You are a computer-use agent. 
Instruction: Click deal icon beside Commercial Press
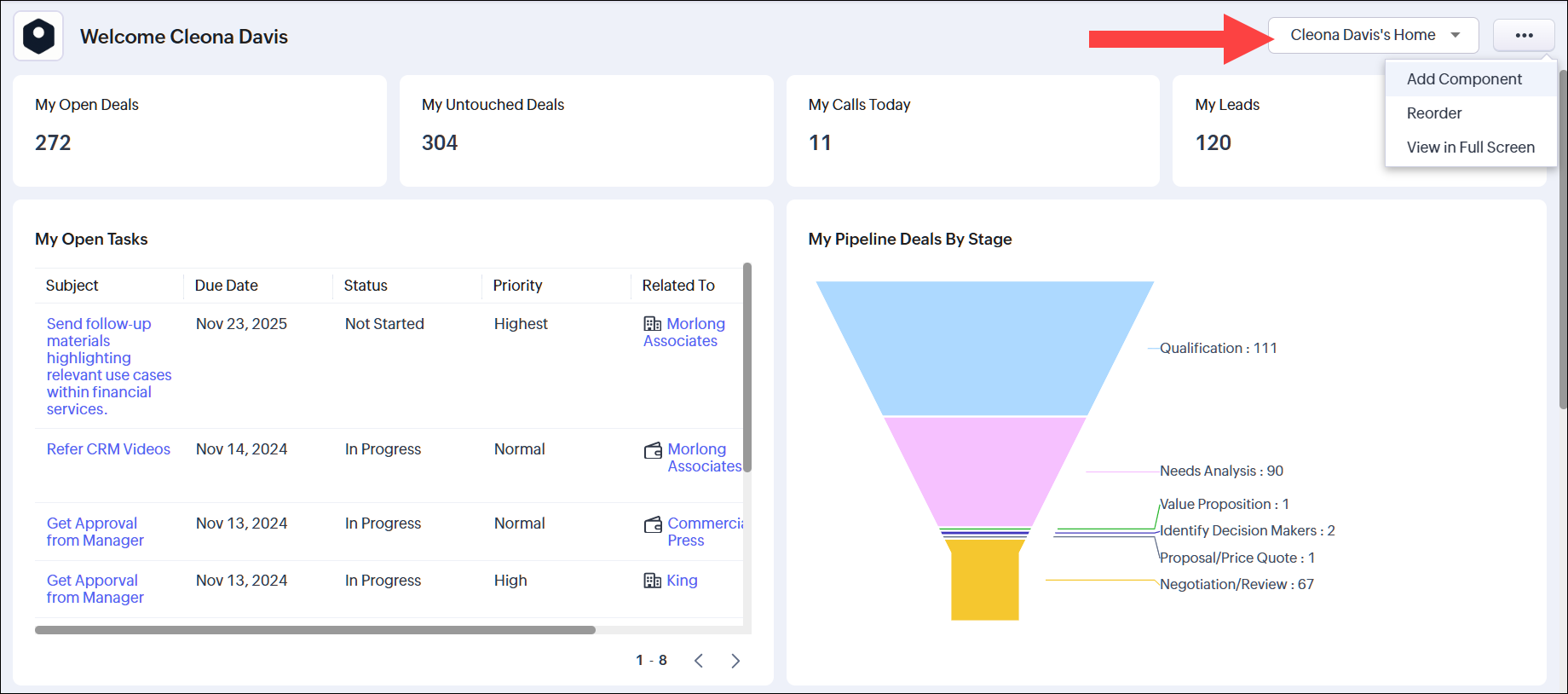pyautogui.click(x=653, y=524)
